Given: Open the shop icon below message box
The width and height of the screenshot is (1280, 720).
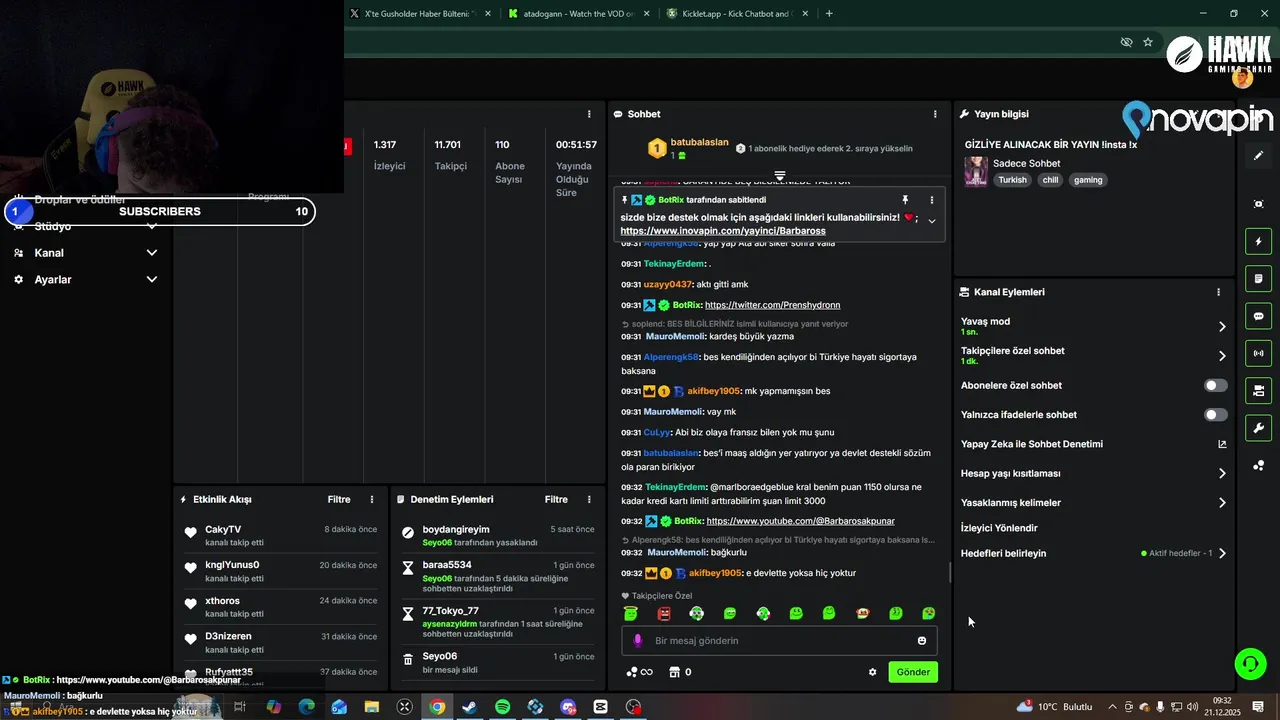Looking at the screenshot, I should pos(674,672).
